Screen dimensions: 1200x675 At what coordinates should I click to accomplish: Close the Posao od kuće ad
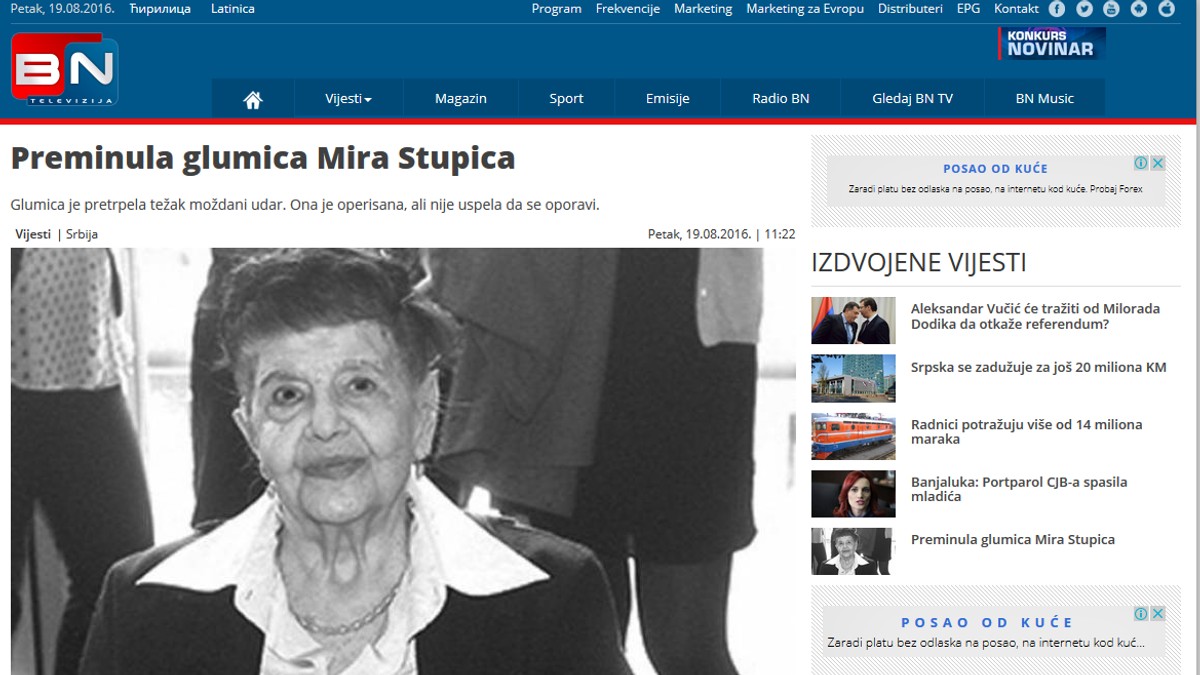(1157, 162)
